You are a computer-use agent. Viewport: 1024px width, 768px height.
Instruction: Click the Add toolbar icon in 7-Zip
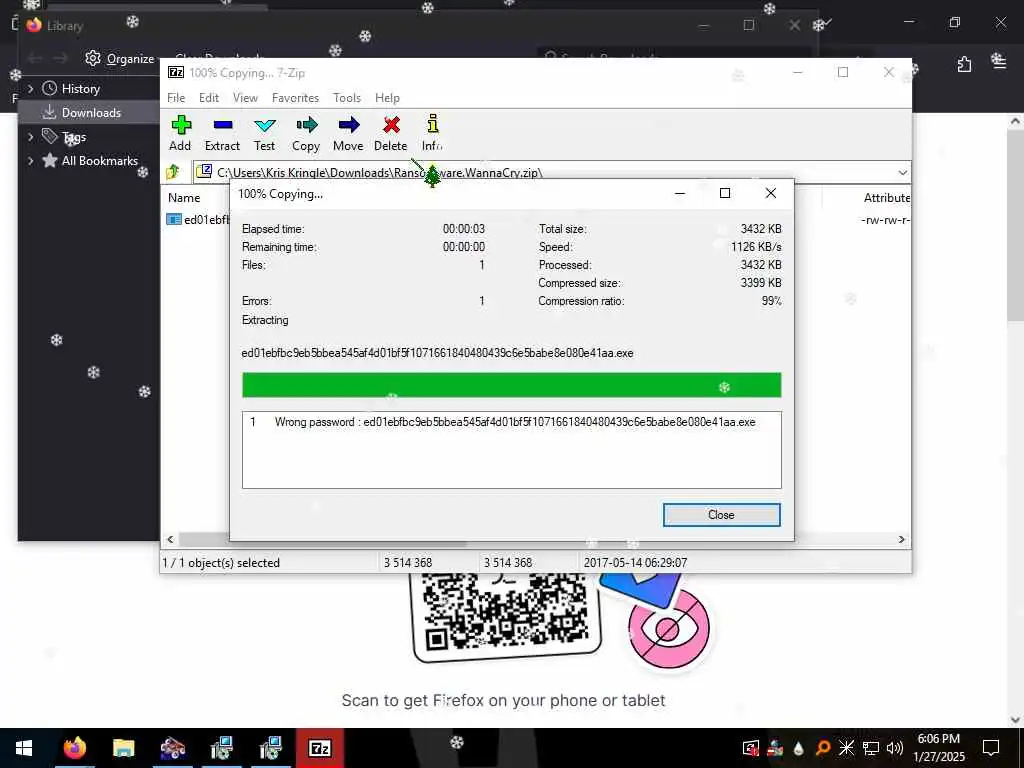coord(181,125)
